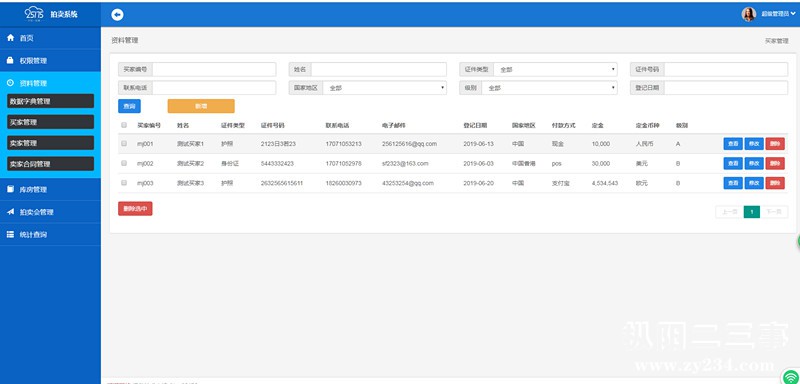The height and width of the screenshot is (384, 800).
Task: Click email 256125616@qq.com cell
Action: tap(409, 144)
